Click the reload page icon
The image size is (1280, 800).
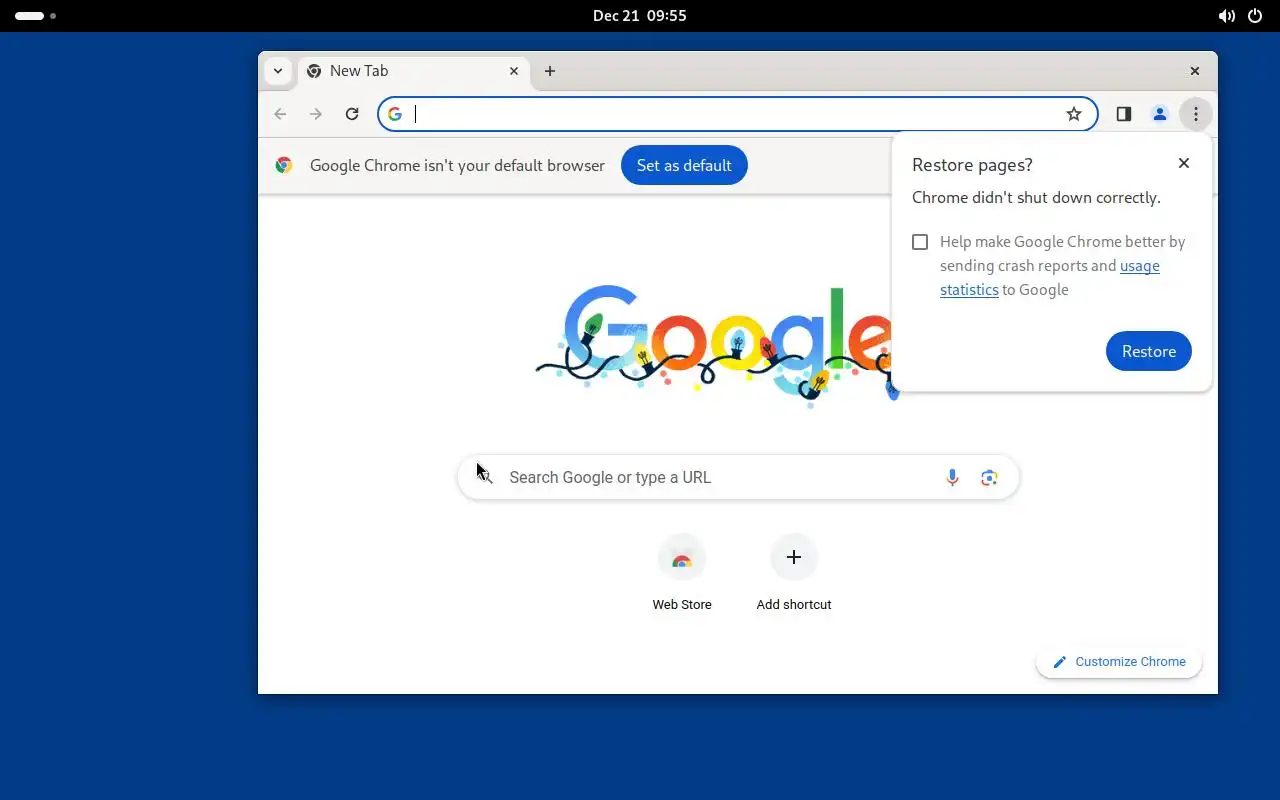coord(352,114)
